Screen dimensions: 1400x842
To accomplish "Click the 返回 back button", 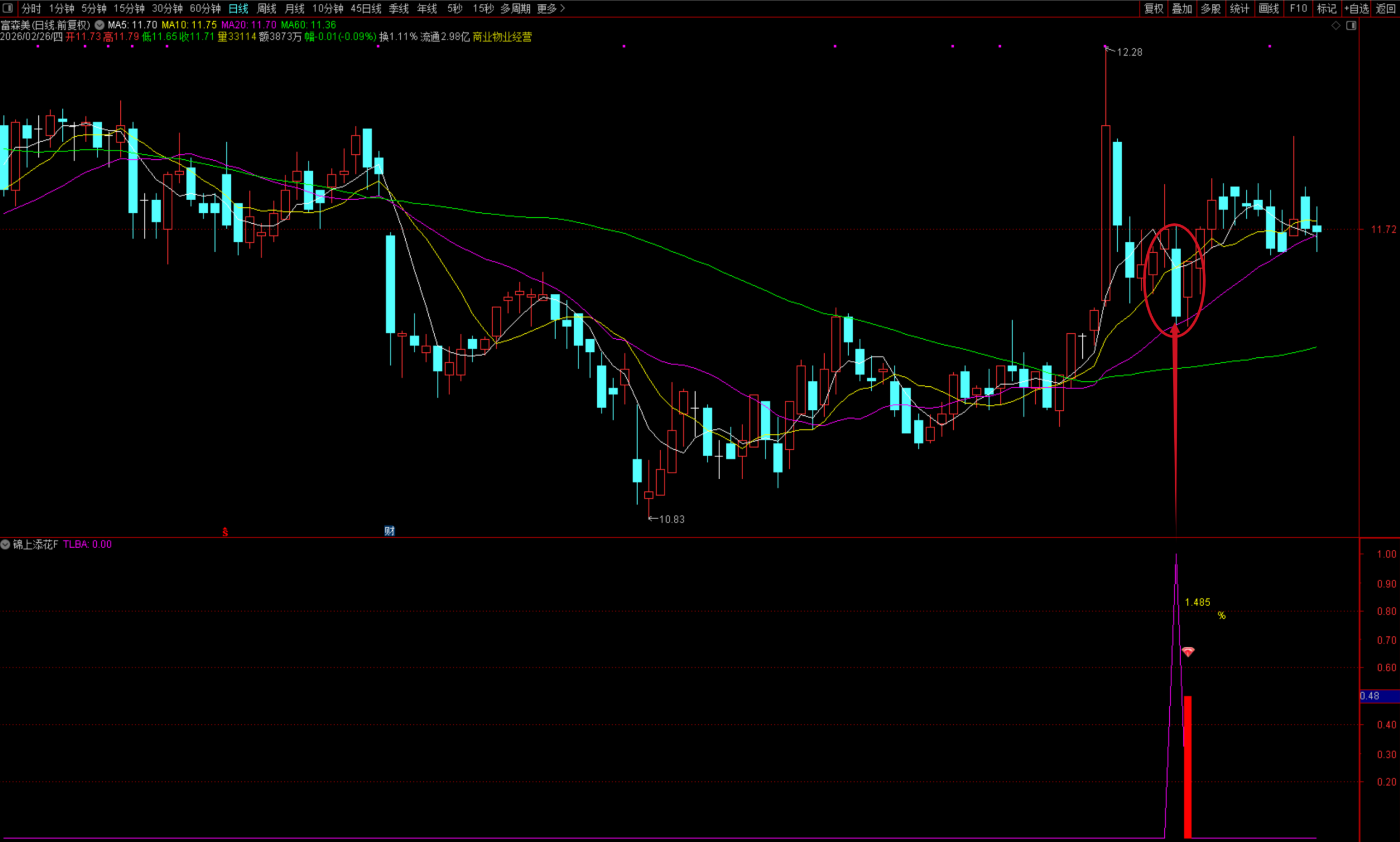I will pos(1386,9).
